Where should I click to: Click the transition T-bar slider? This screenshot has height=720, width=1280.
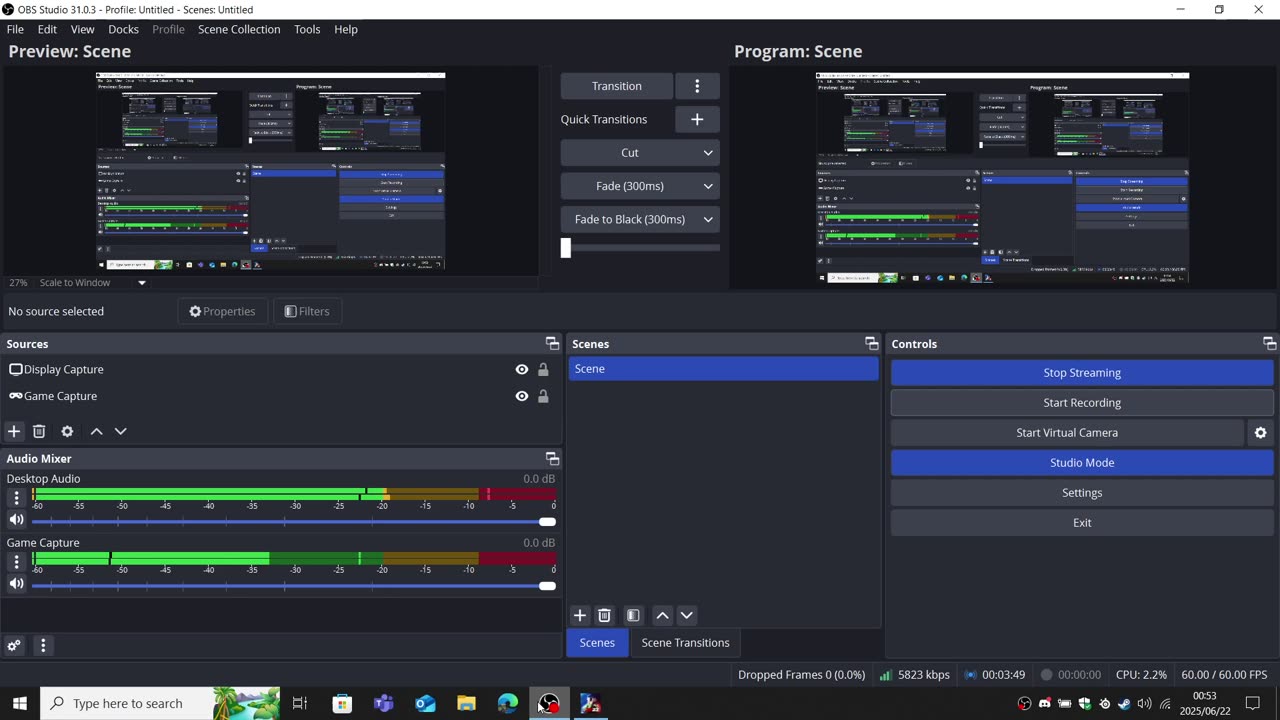(x=640, y=248)
